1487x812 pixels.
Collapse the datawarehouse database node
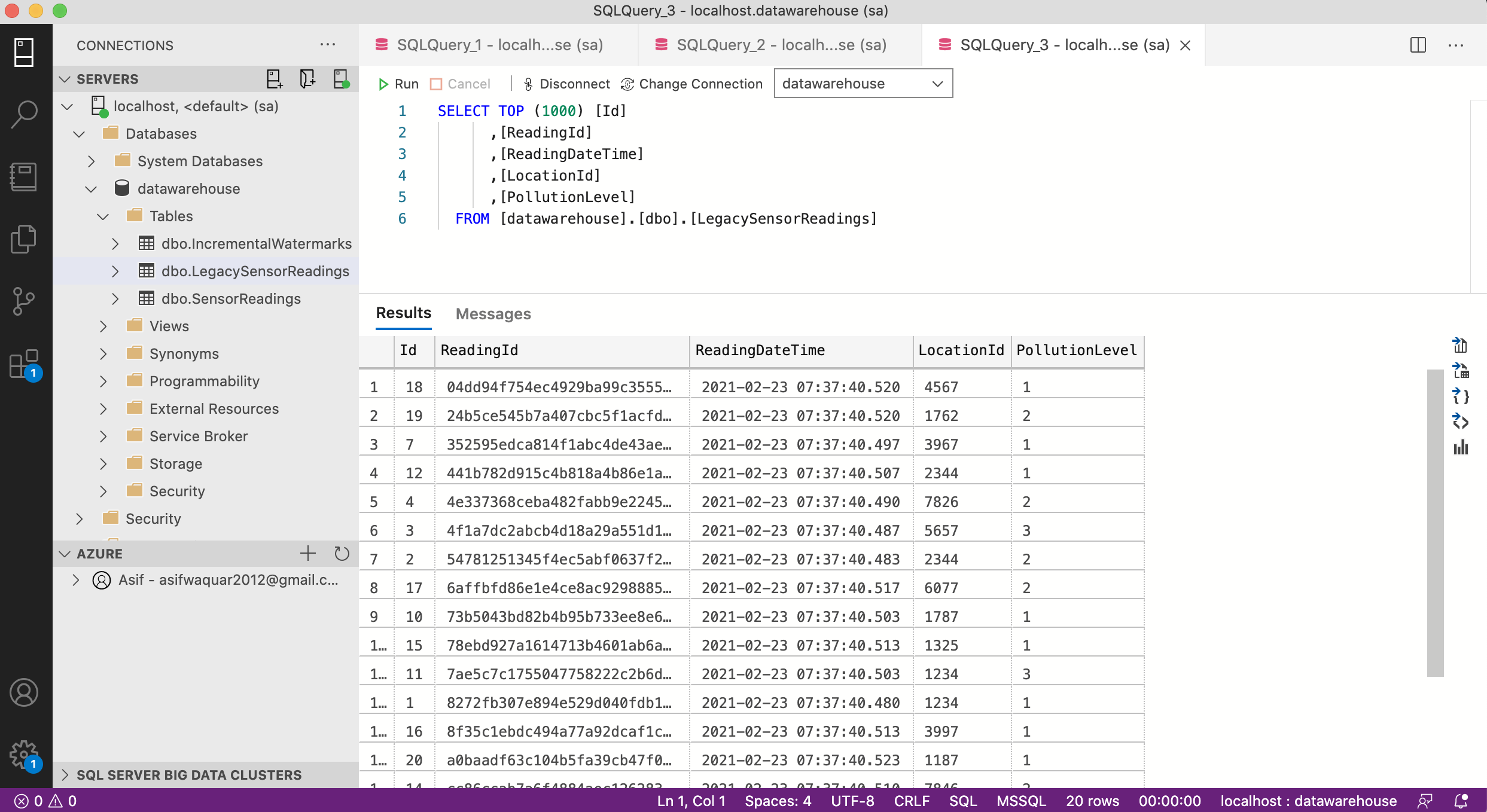tap(91, 188)
